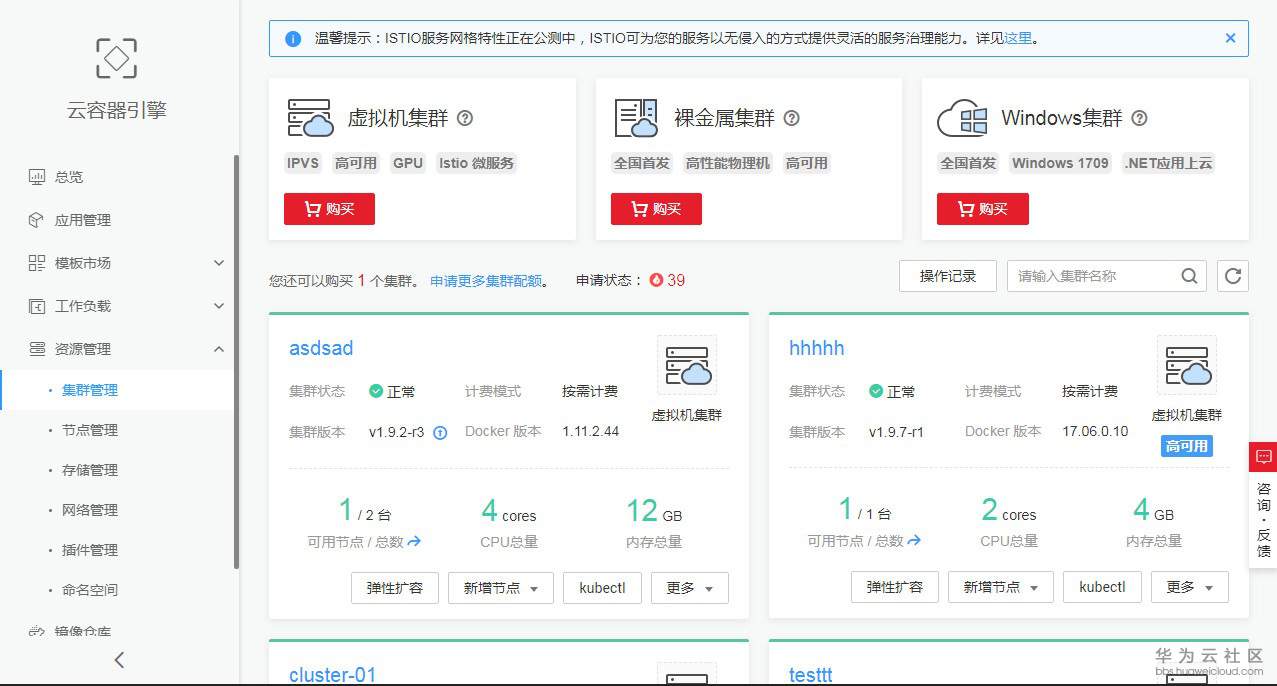Click 申请更多集群配额 link

486,281
